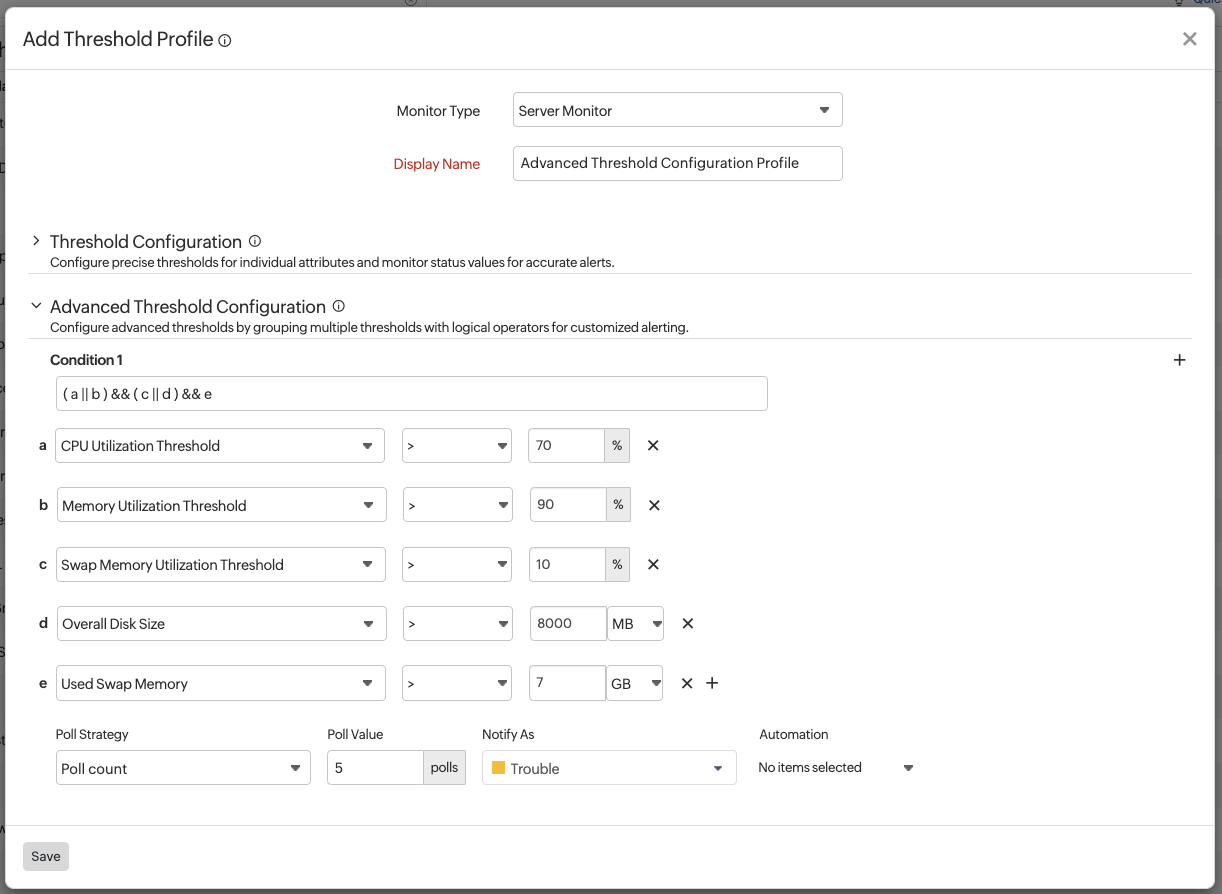1222x894 pixels.
Task: Click info icon beside Advanced Threshold Configuration
Action: click(338, 306)
